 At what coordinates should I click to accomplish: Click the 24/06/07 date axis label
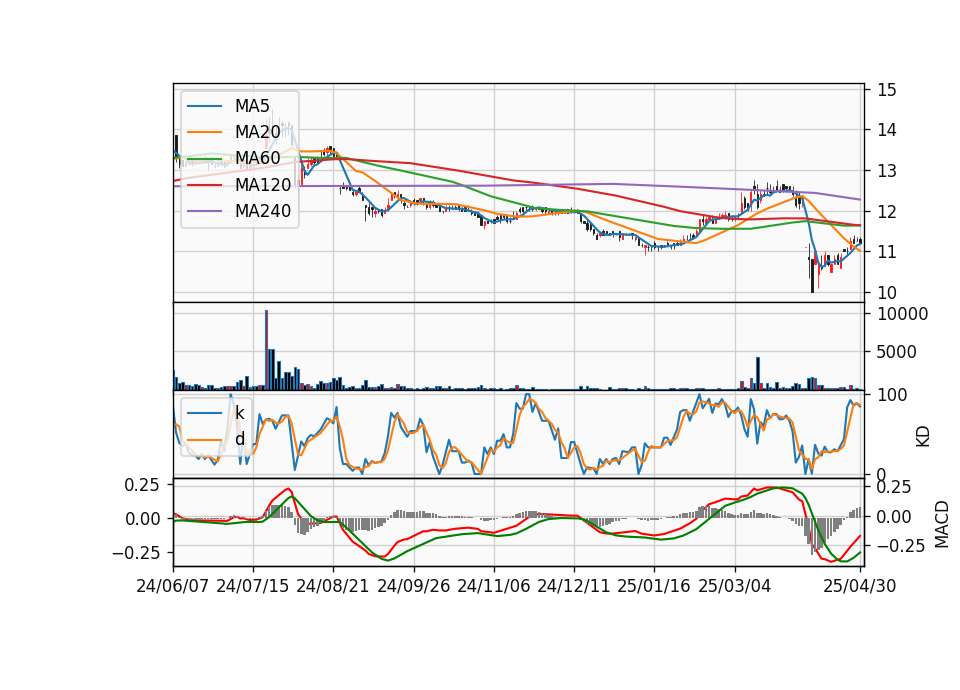click(173, 586)
